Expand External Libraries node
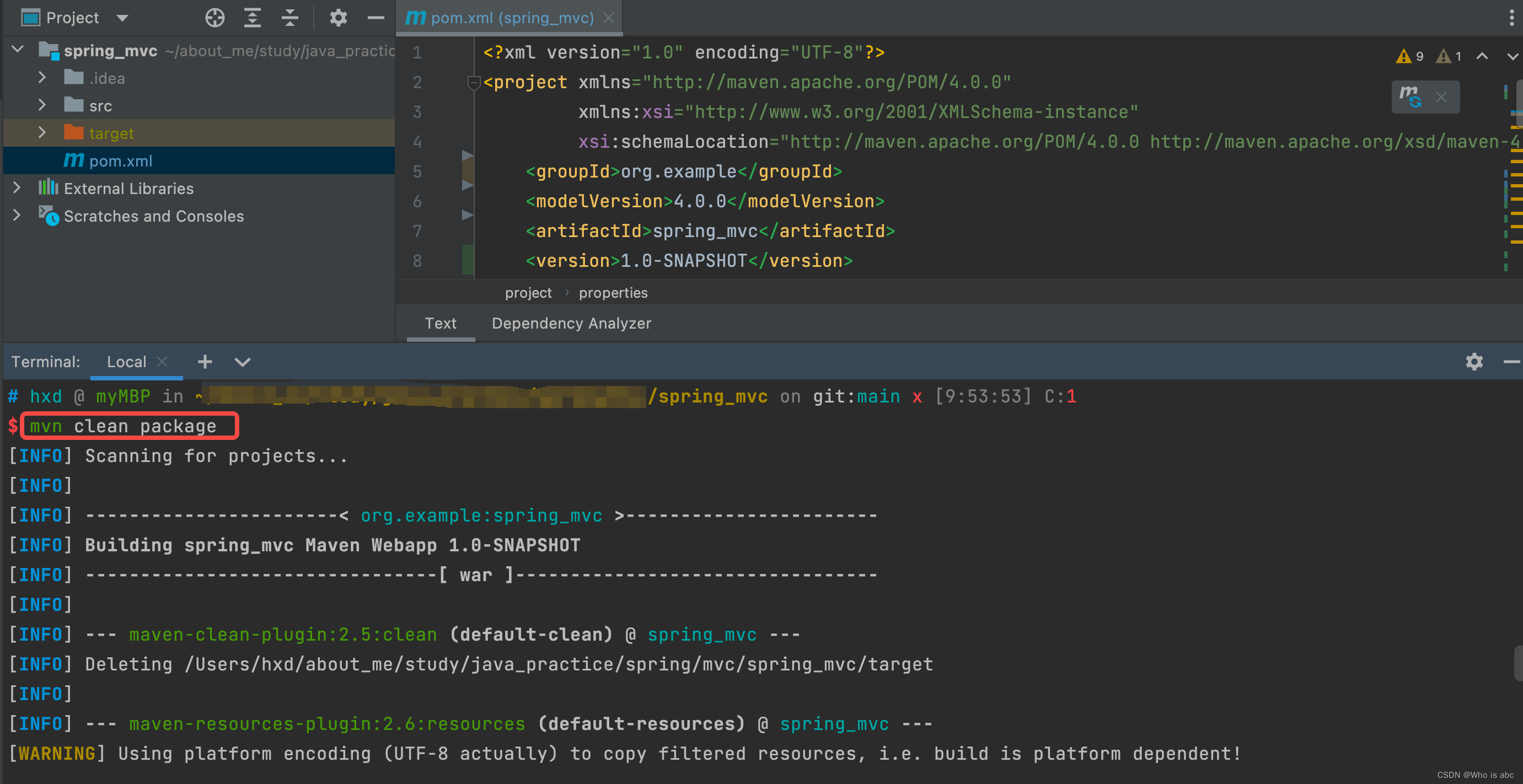1523x784 pixels. 17,188
